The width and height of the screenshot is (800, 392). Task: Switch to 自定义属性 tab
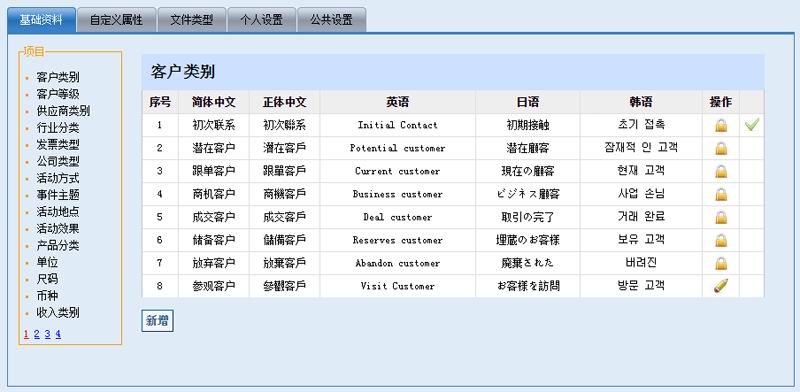pos(116,20)
